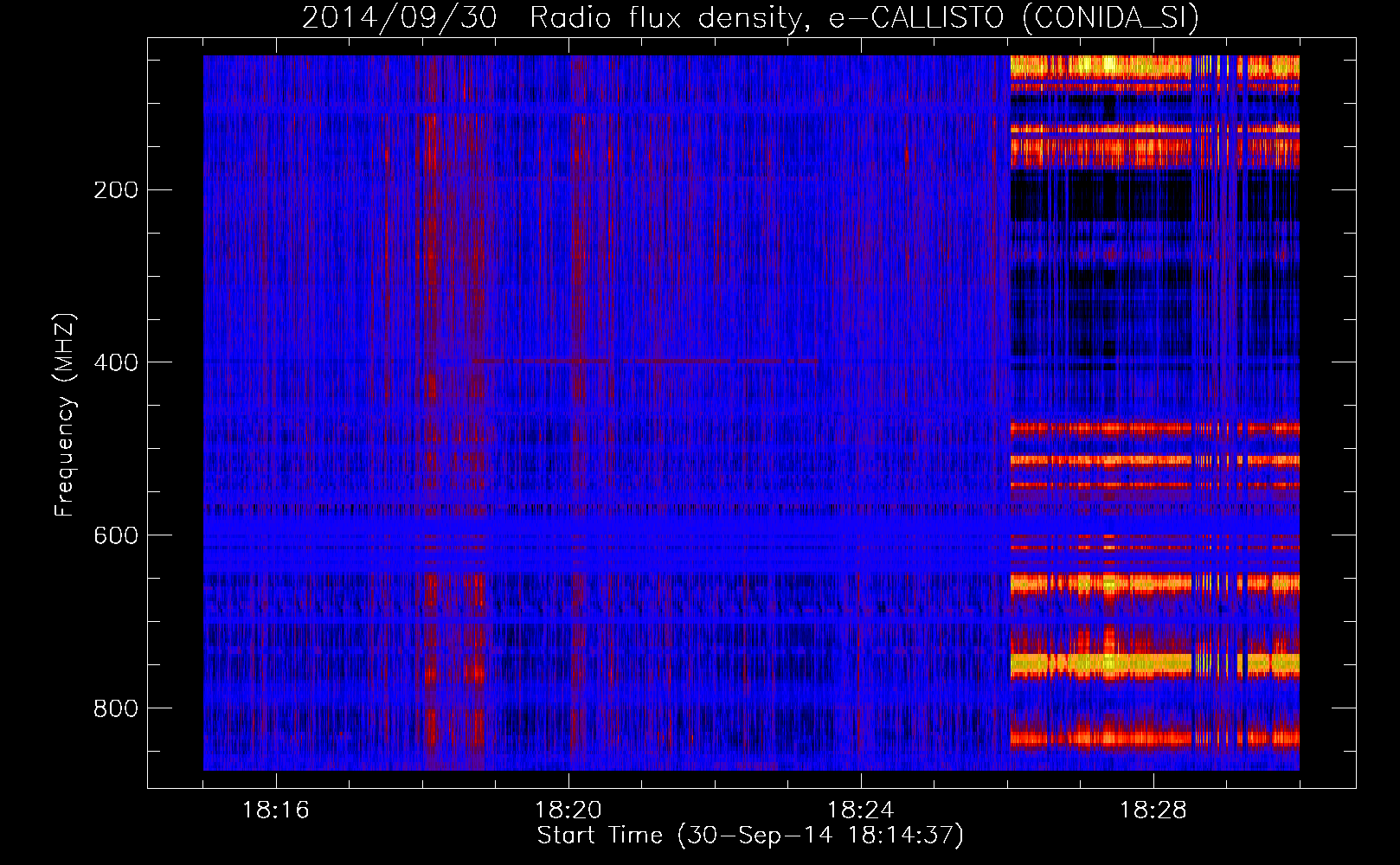Screen dimensions: 1400x865
Task: Click the plot title "Radio flux density, e-CALLISTO (CONIDA_SI)"
Action: pyautogui.click(x=864, y=17)
